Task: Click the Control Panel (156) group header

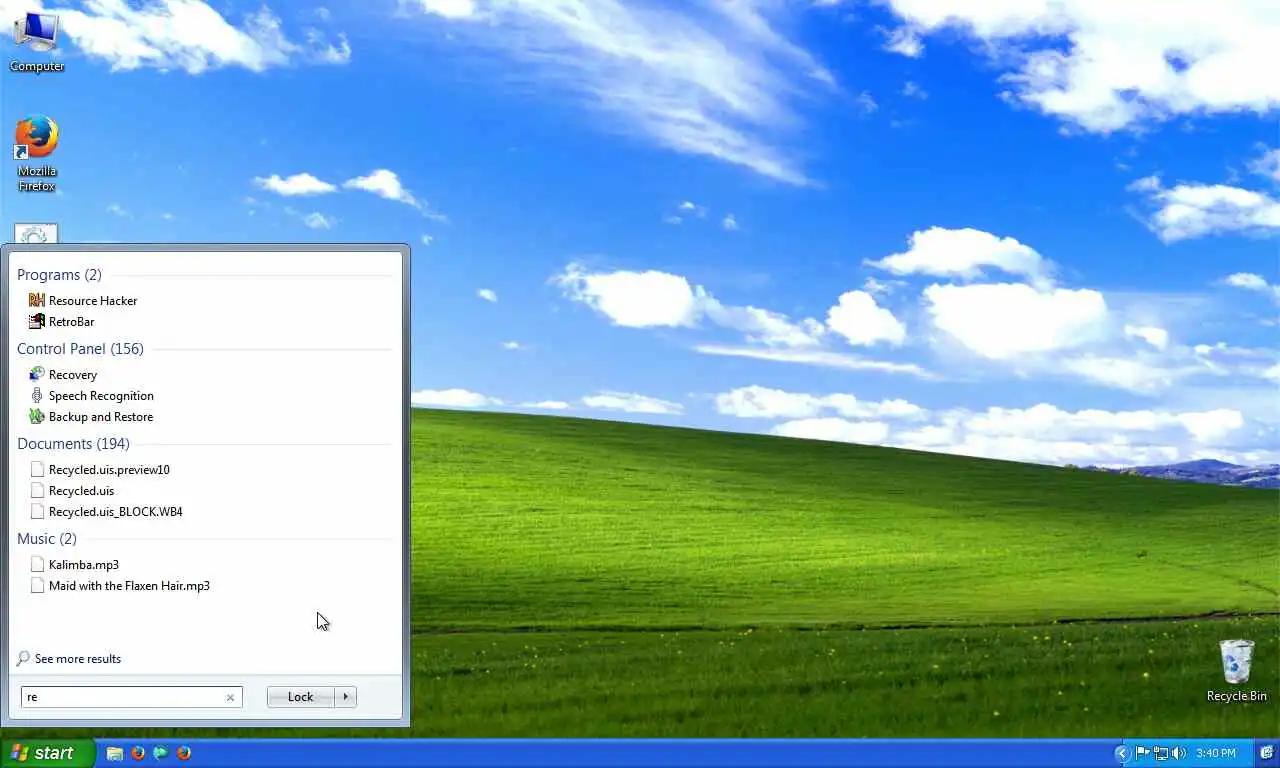Action: 80,348
